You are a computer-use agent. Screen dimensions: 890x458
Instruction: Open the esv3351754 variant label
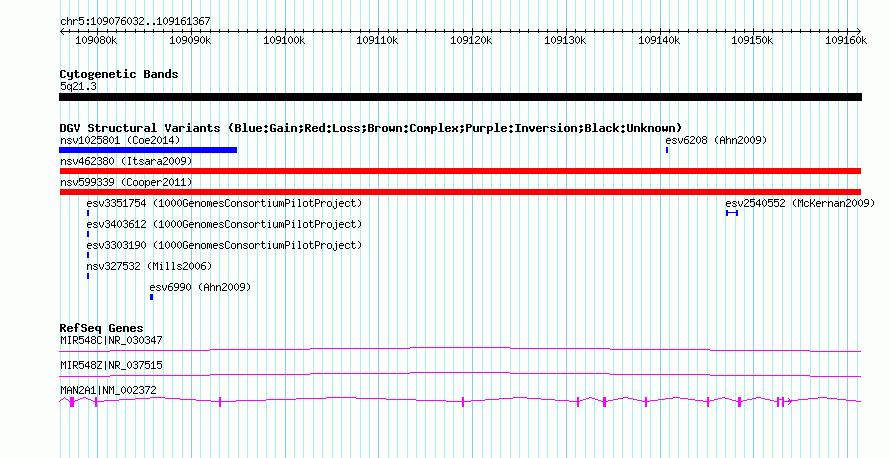[x=224, y=203]
